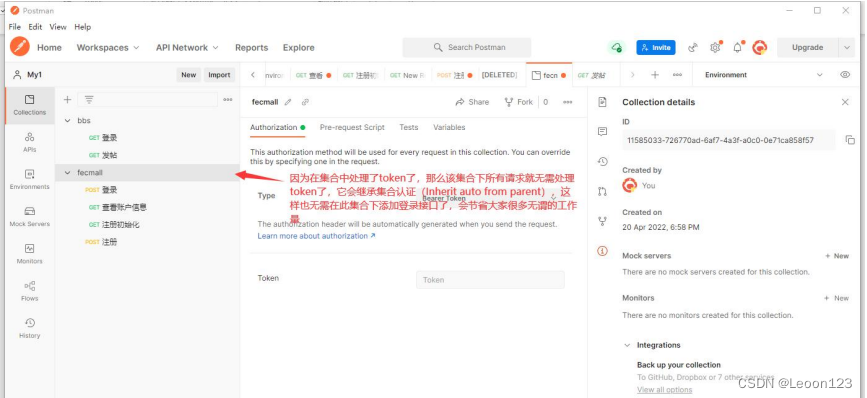Click the Invite button
867x398 pixels.
coord(656,48)
